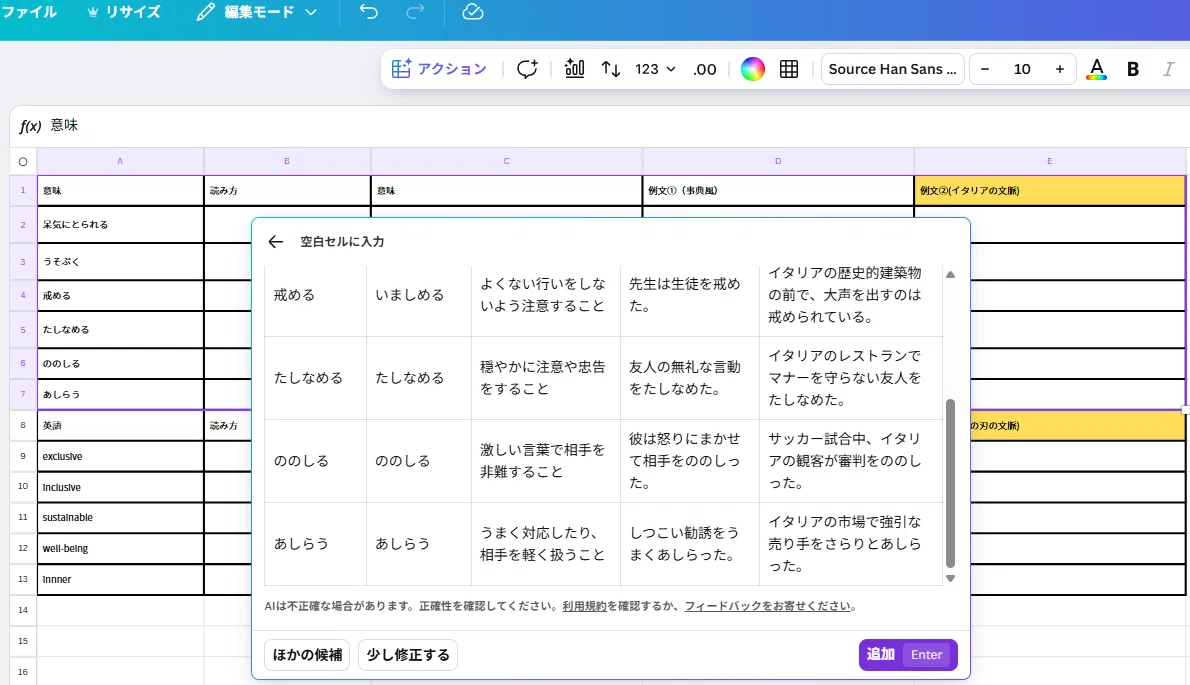Click scroll up arrow in preview panel
The image size is (1190, 685).
(950, 275)
